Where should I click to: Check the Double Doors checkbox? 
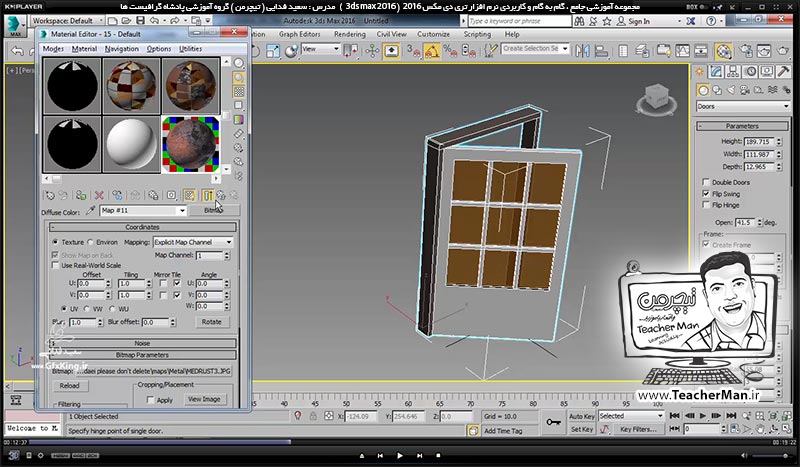(x=706, y=182)
